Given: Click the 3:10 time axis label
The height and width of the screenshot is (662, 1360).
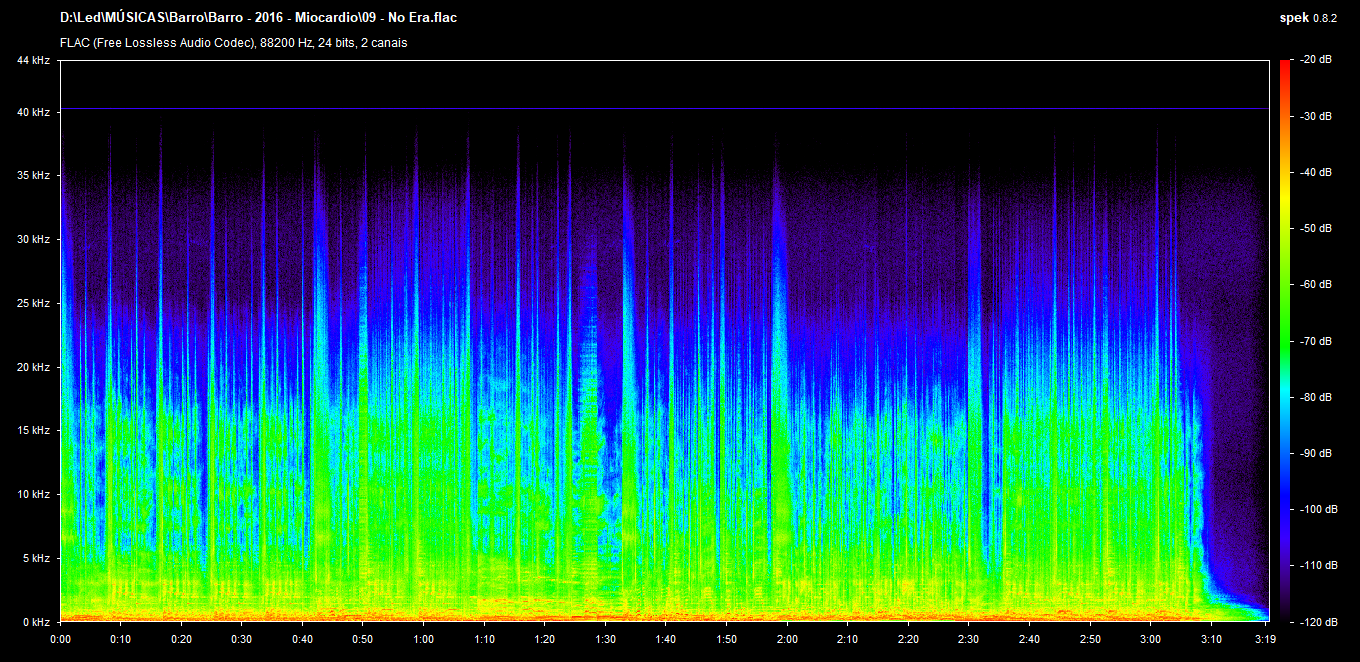Looking at the screenshot, I should 1211,639.
